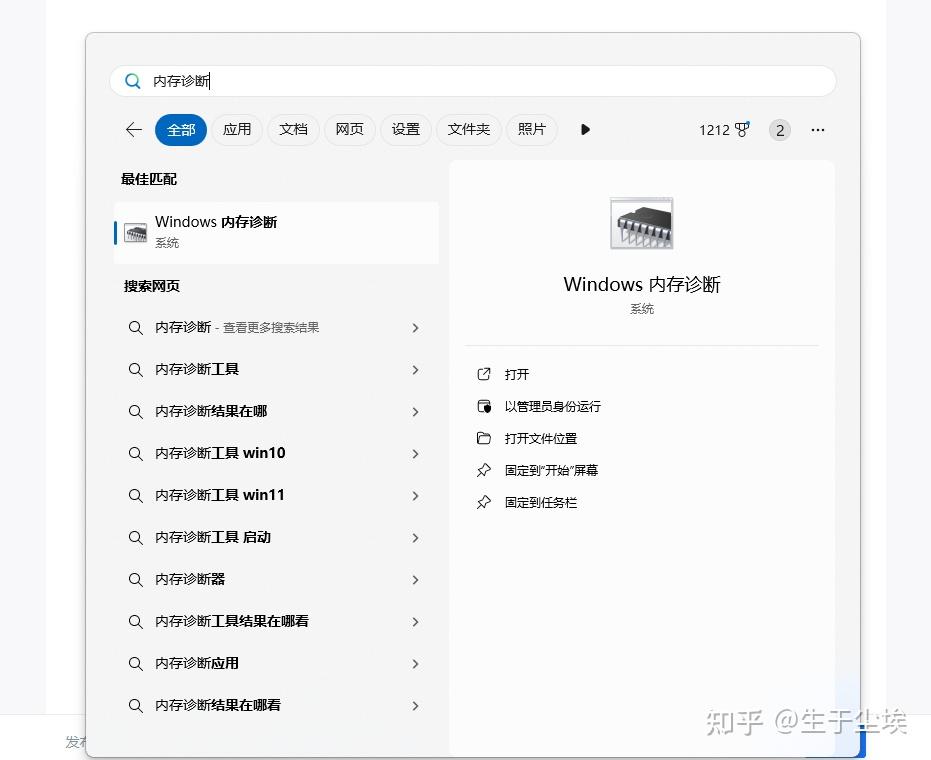Expand chevron beside 内存诊断应用
This screenshot has height=760, width=931.
[x=415, y=664]
